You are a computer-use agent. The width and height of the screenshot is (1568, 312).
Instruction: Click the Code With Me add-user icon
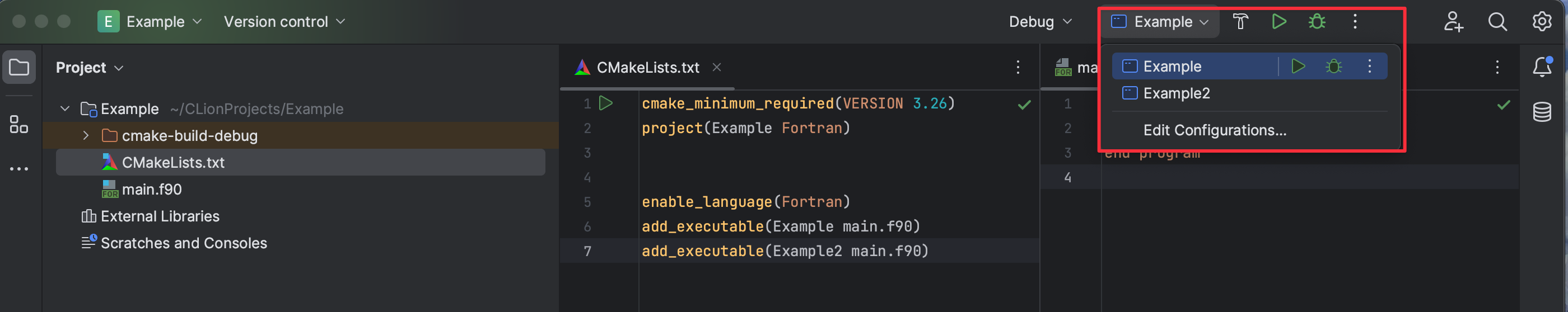pyautogui.click(x=1453, y=22)
